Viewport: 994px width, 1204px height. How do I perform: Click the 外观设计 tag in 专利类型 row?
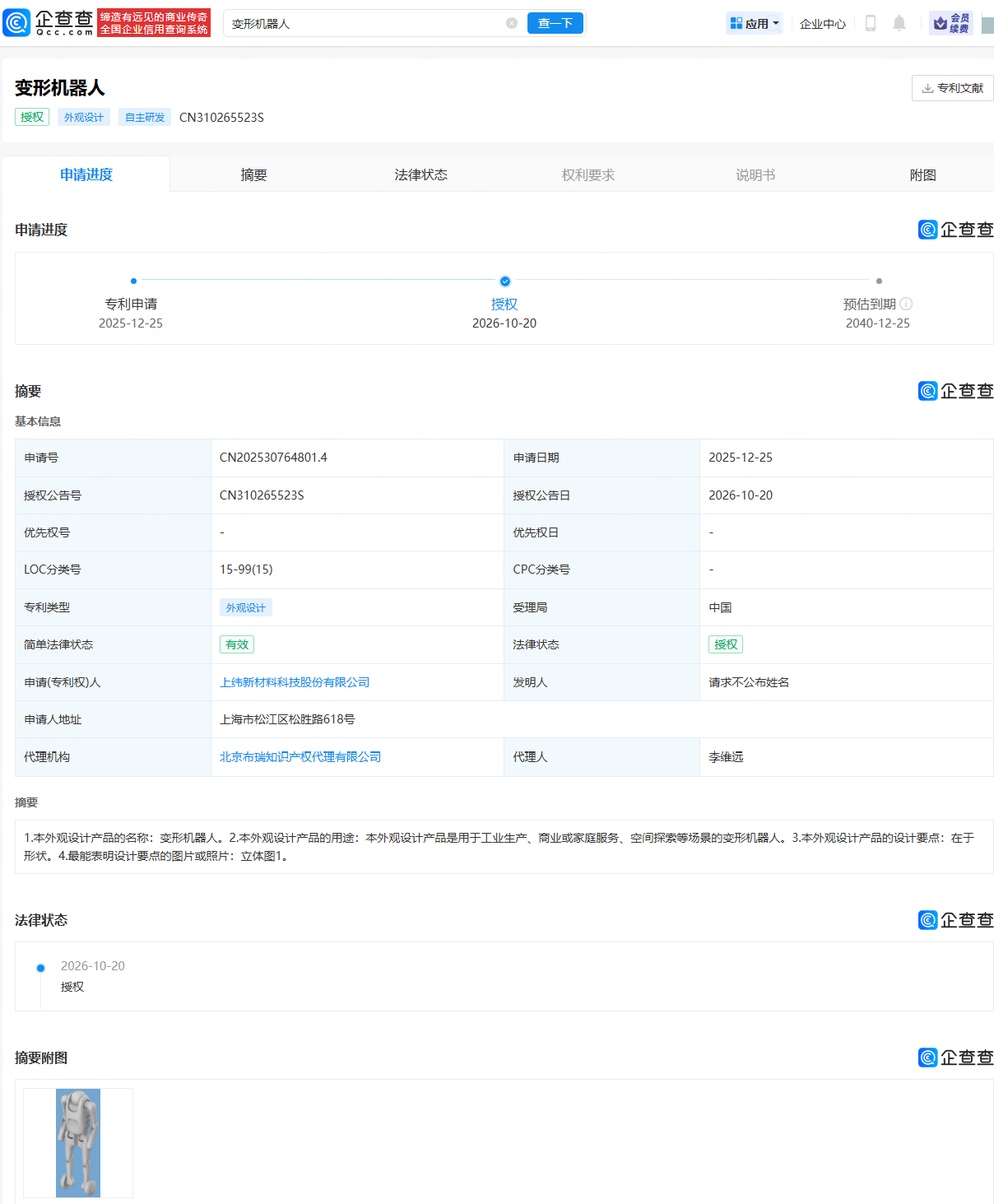tap(246, 607)
